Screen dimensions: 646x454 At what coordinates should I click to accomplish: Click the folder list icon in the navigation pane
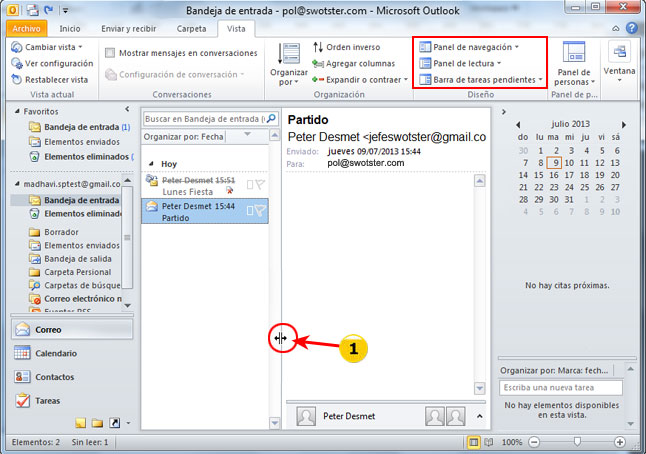point(97,423)
